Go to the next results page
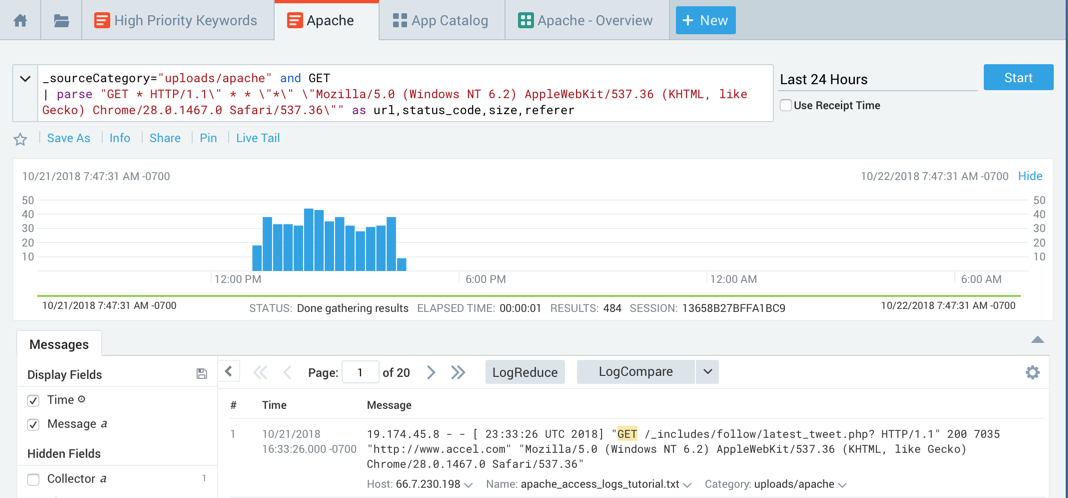Screen dimensions: 1068x498 431,372
